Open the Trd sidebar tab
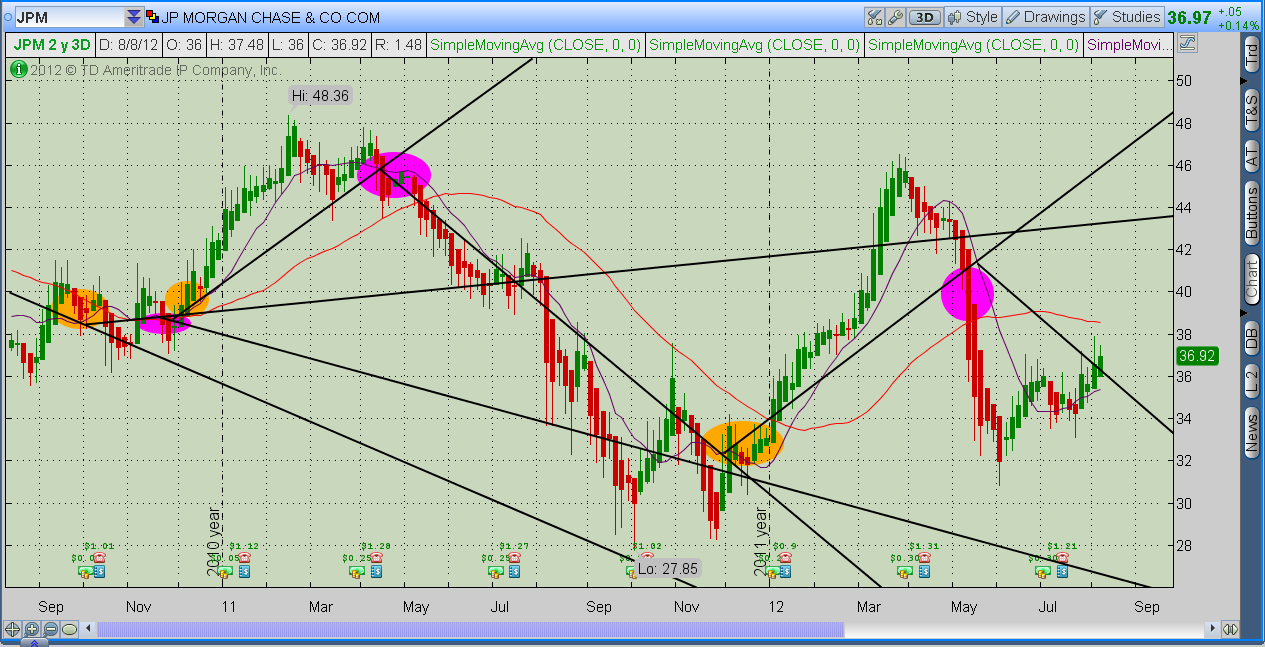The width and height of the screenshot is (1265, 647). click(1251, 56)
